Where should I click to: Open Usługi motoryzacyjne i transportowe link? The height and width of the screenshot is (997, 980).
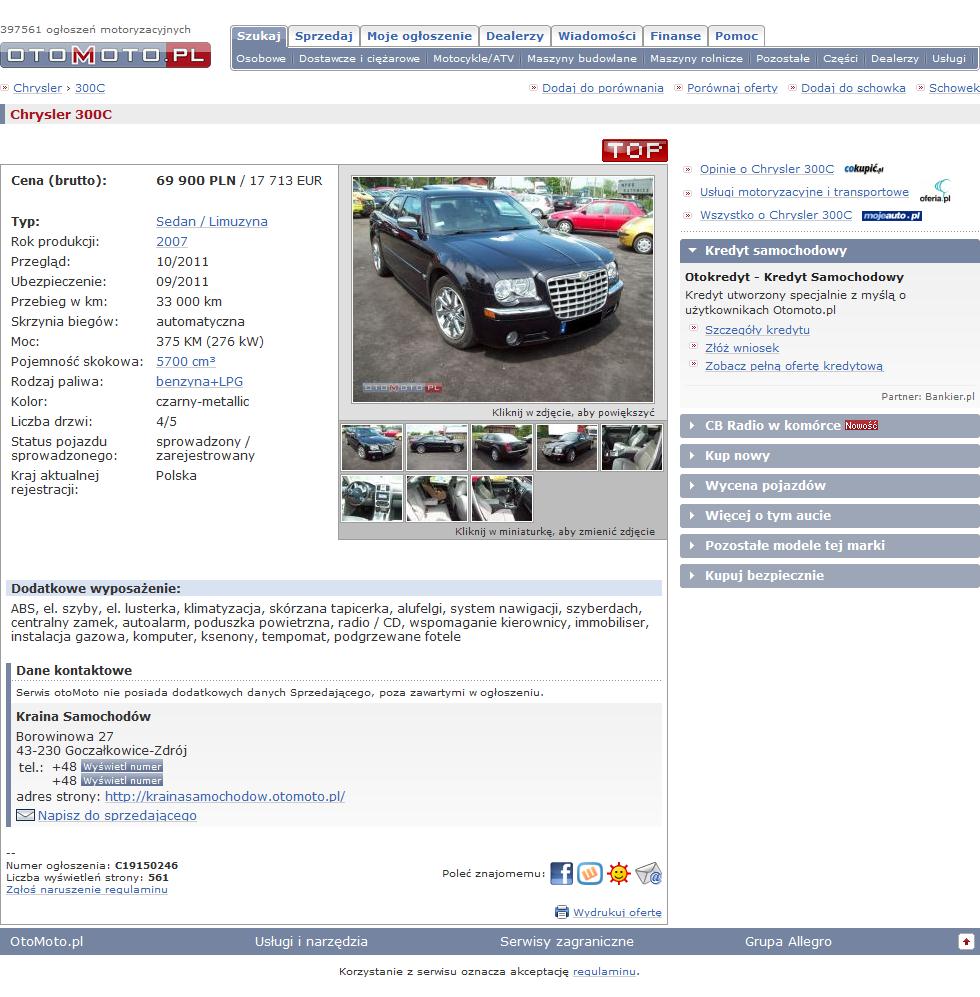(804, 192)
